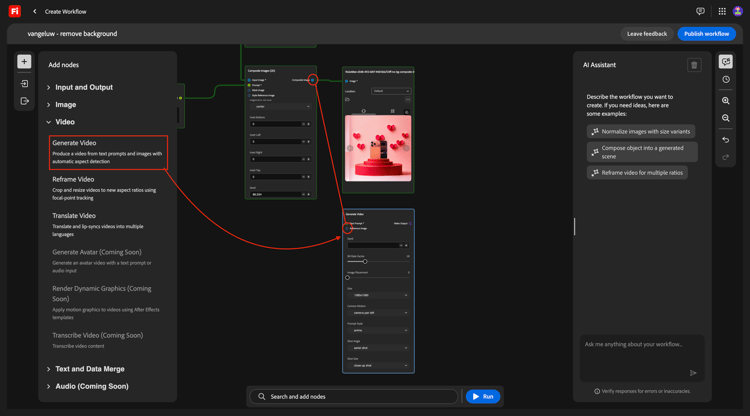Viewport: 750px width, 416px height.
Task: Zoom in on the canvas
Action: click(726, 101)
